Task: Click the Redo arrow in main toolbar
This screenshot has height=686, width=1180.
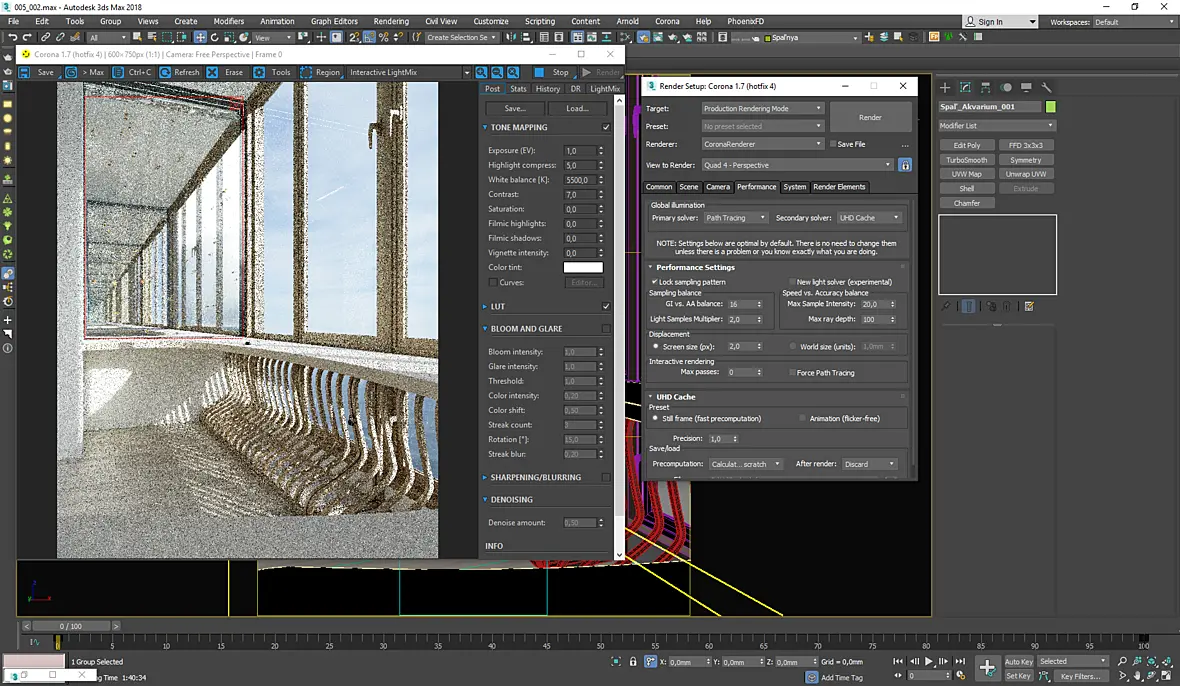Action: 27,37
